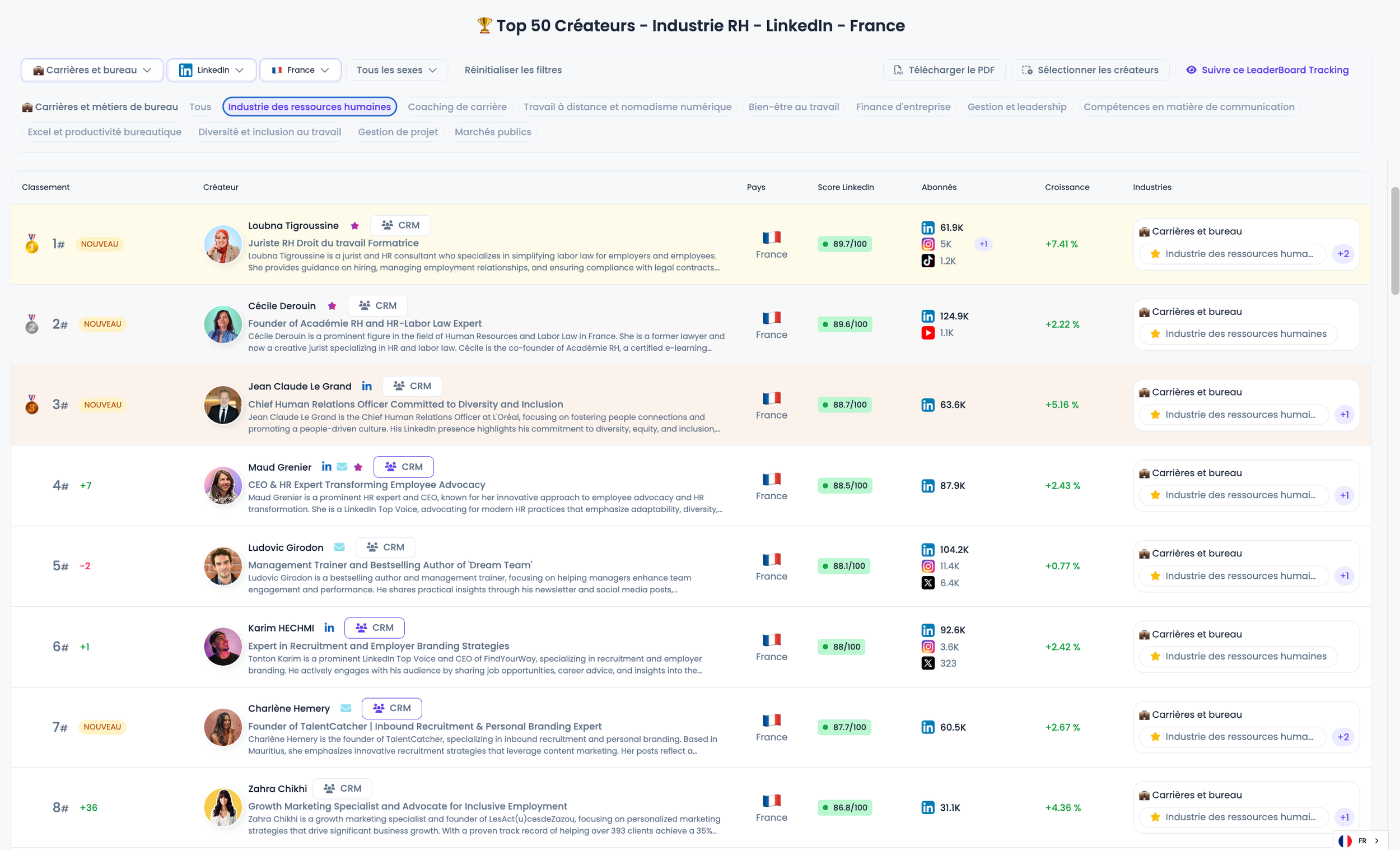Click envelope icon next to Charlène Hemery
Screen dimensions: 1400x850
pyautogui.click(x=346, y=708)
